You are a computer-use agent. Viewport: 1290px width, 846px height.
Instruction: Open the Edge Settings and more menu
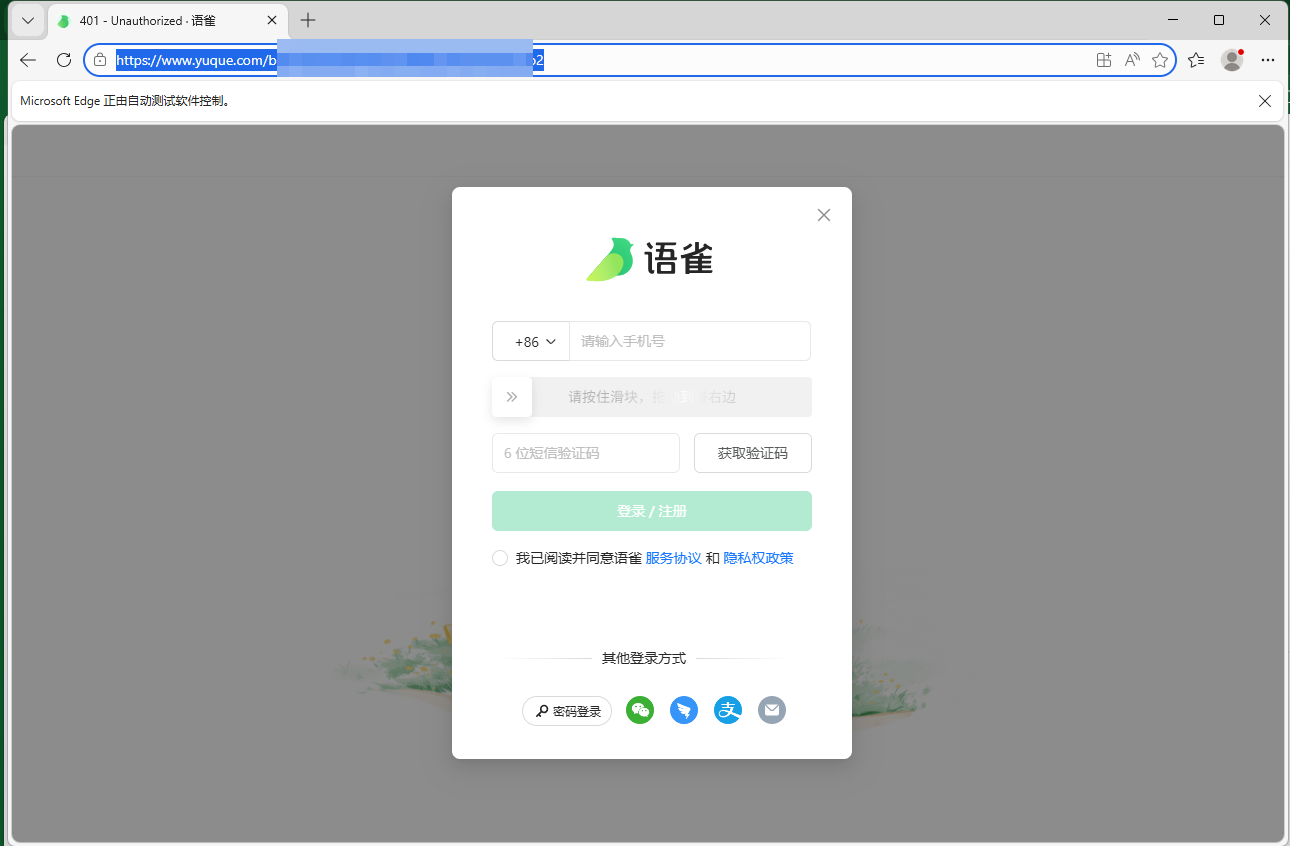click(1268, 60)
